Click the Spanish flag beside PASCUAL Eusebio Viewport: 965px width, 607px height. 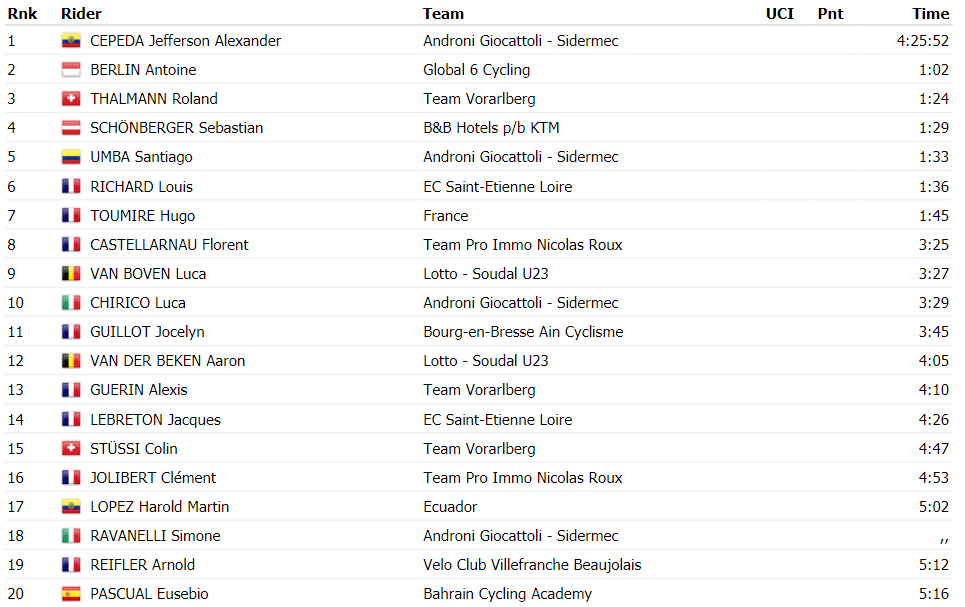71,594
